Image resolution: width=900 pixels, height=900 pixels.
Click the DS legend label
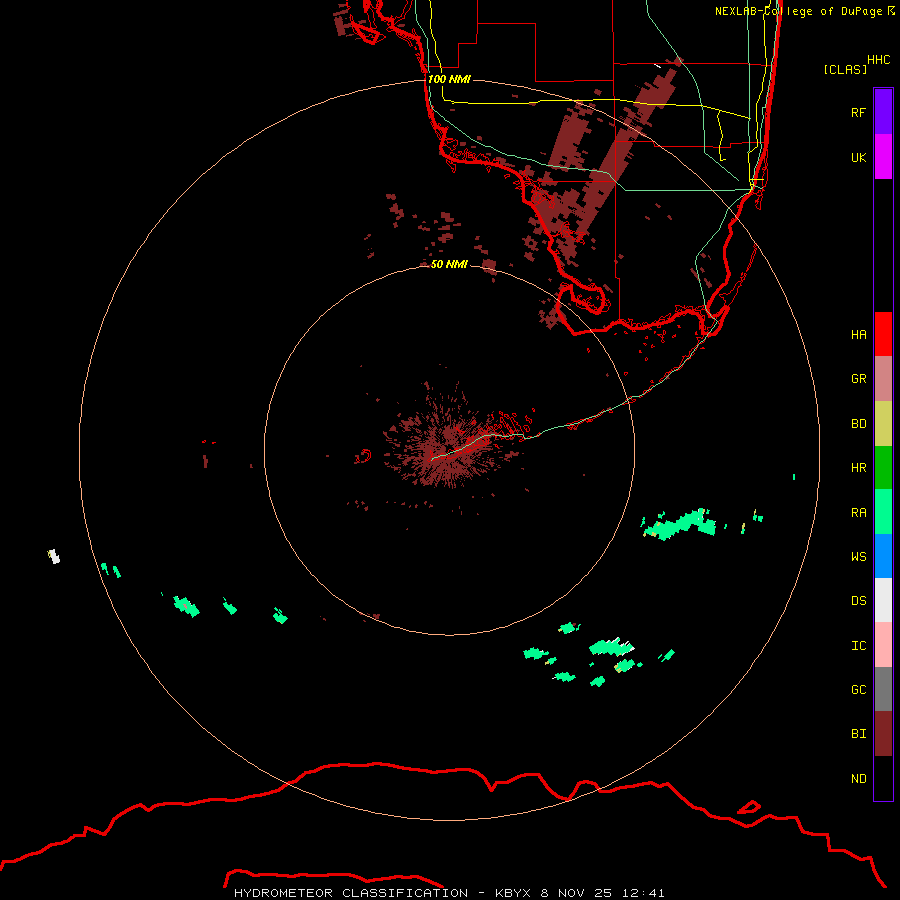click(858, 601)
